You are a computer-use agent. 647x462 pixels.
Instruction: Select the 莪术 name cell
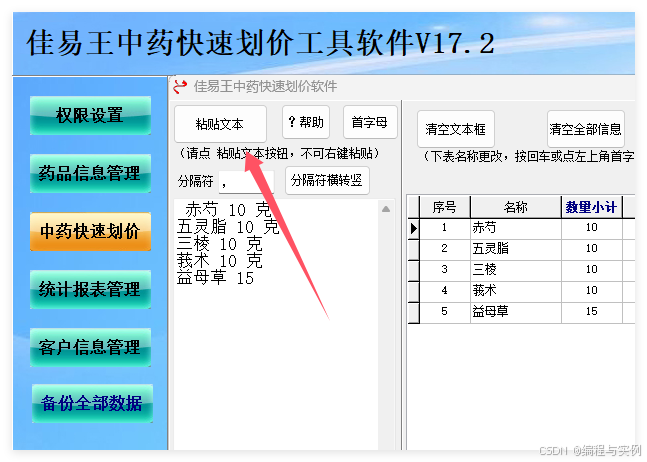516,292
